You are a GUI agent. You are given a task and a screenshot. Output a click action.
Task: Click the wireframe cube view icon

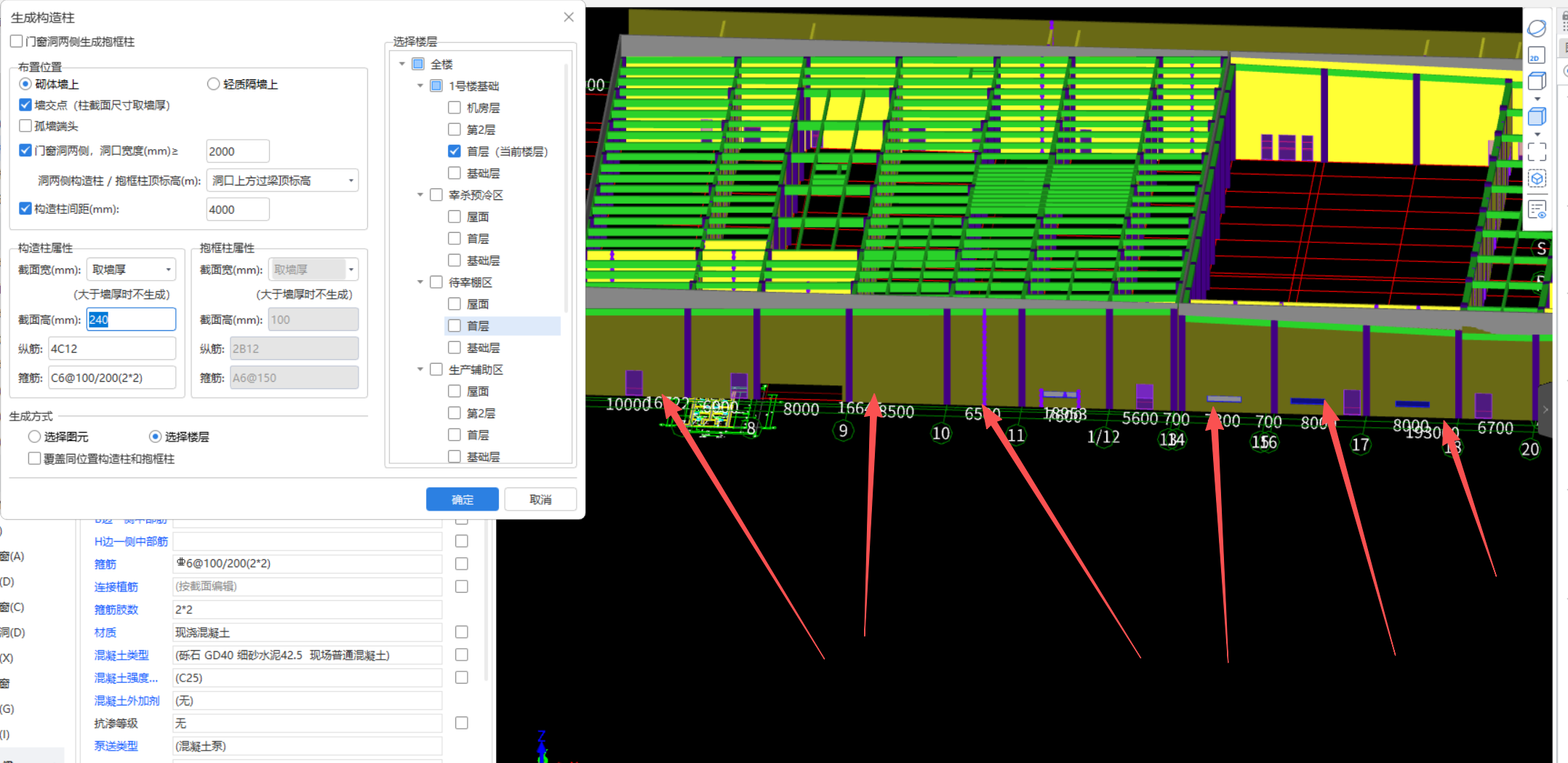(1536, 81)
